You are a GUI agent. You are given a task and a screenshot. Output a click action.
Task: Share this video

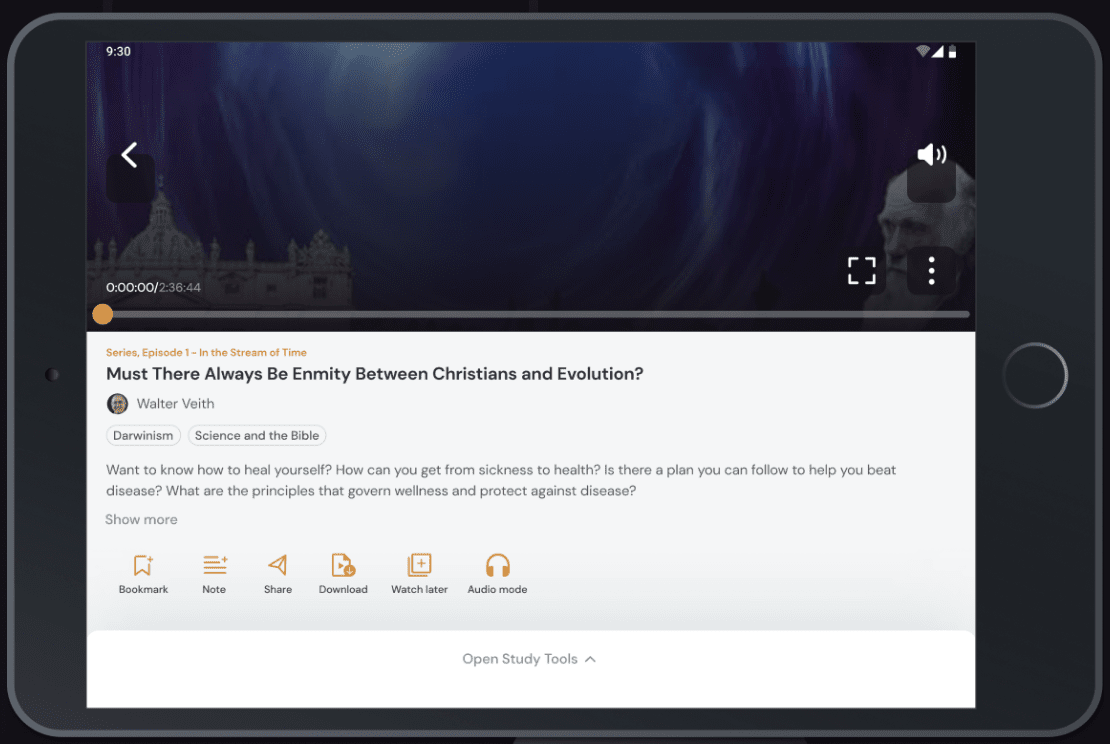[x=278, y=575]
